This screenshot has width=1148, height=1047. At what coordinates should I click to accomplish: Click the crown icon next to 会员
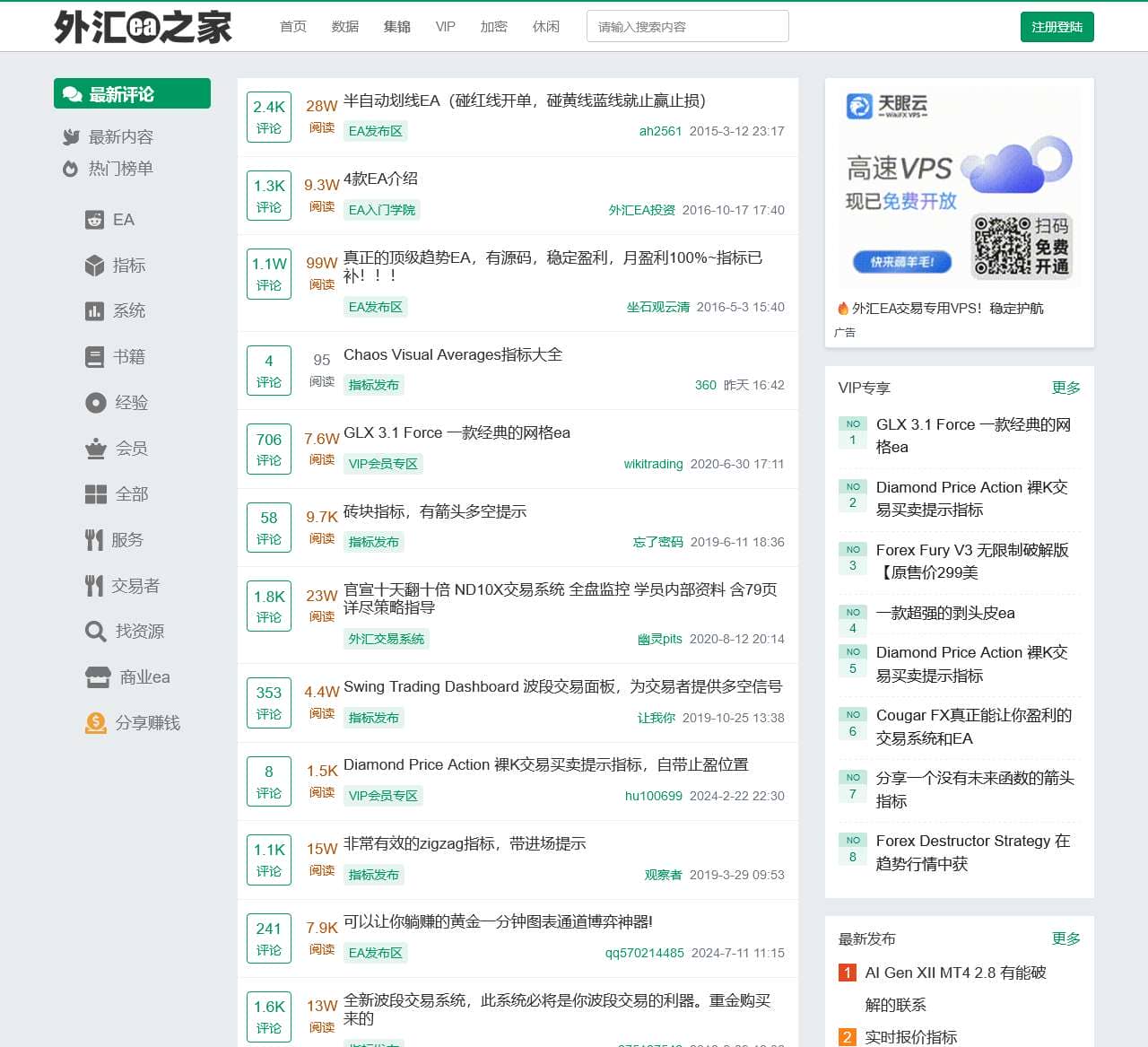[x=95, y=449]
